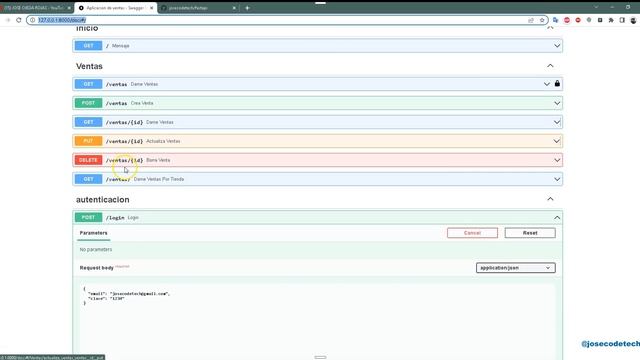The height and width of the screenshot is (360, 640).
Task: Open the profile avatar menu
Action: [x=633, y=20]
